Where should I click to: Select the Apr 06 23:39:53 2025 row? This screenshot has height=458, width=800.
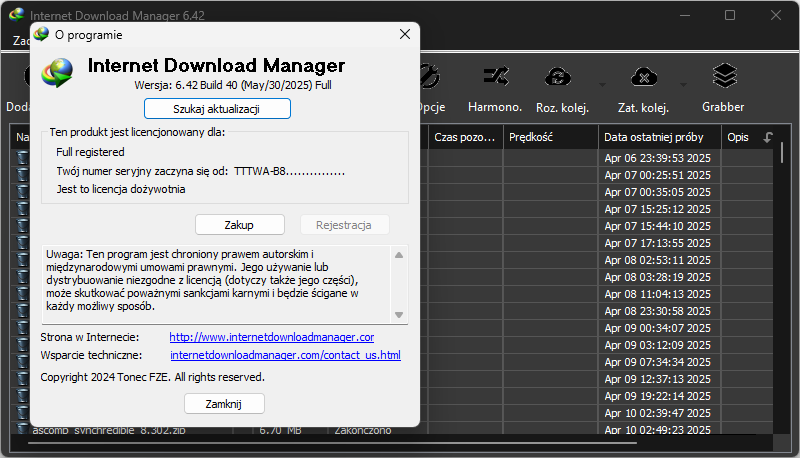click(x=658, y=158)
